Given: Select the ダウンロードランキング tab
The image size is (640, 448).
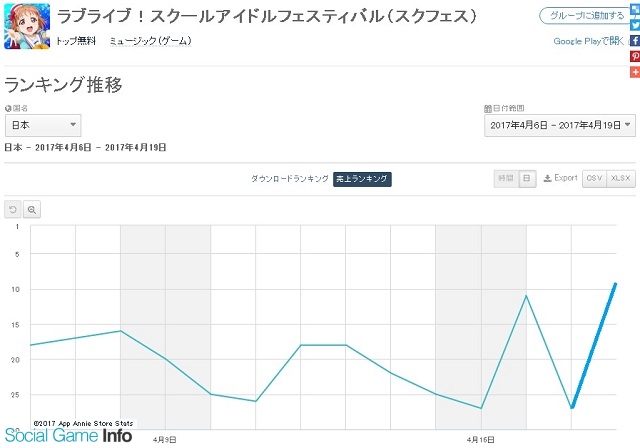Looking at the screenshot, I should 289,179.
